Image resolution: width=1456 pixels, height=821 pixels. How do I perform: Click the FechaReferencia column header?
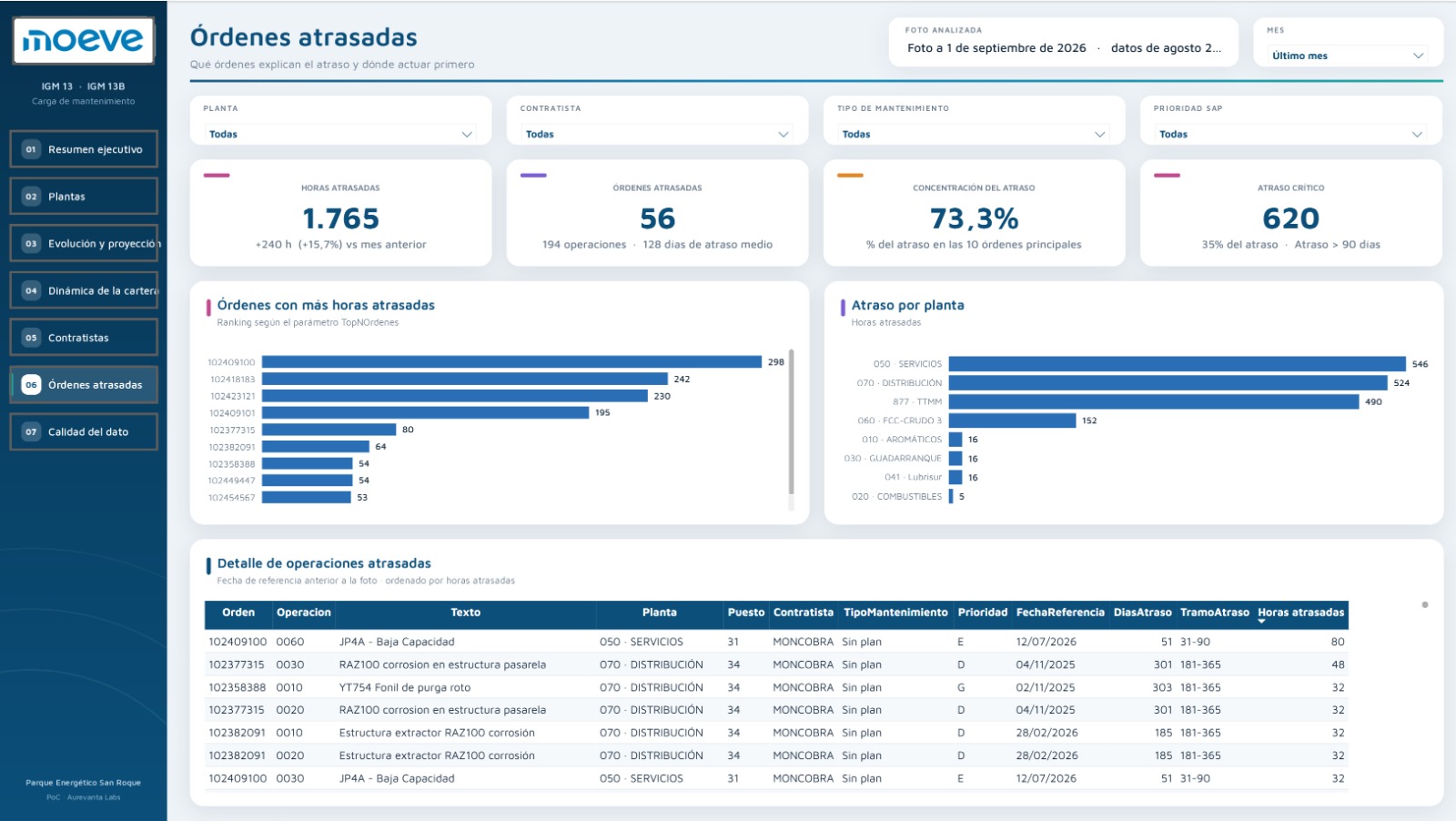click(1060, 613)
